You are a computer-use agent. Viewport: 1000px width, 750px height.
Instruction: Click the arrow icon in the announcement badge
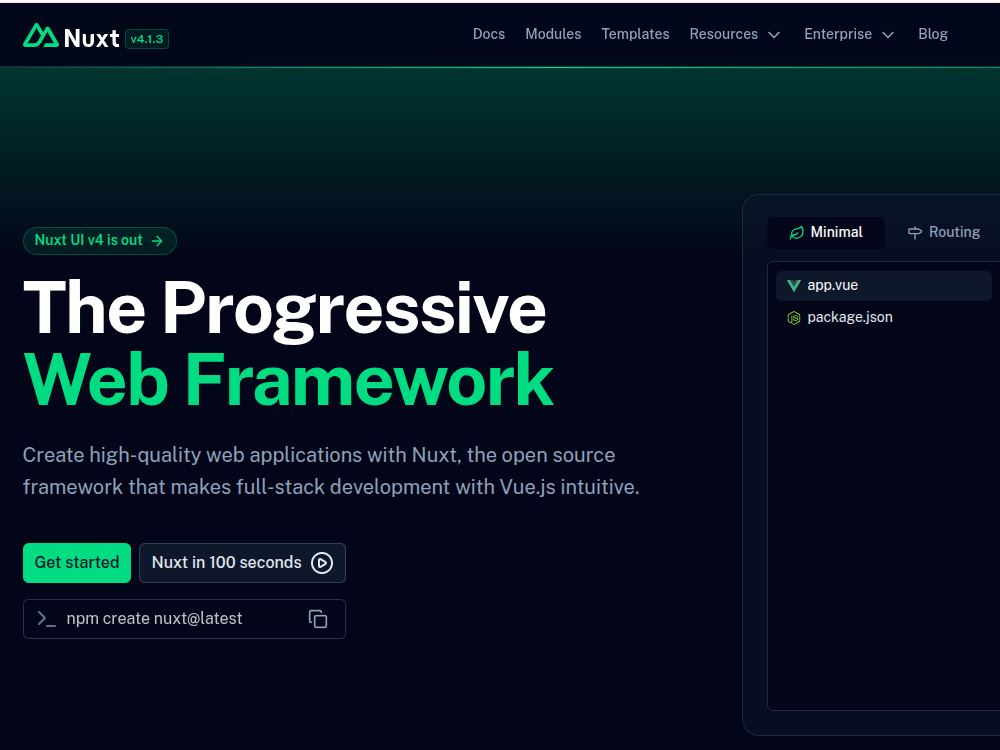tap(157, 240)
